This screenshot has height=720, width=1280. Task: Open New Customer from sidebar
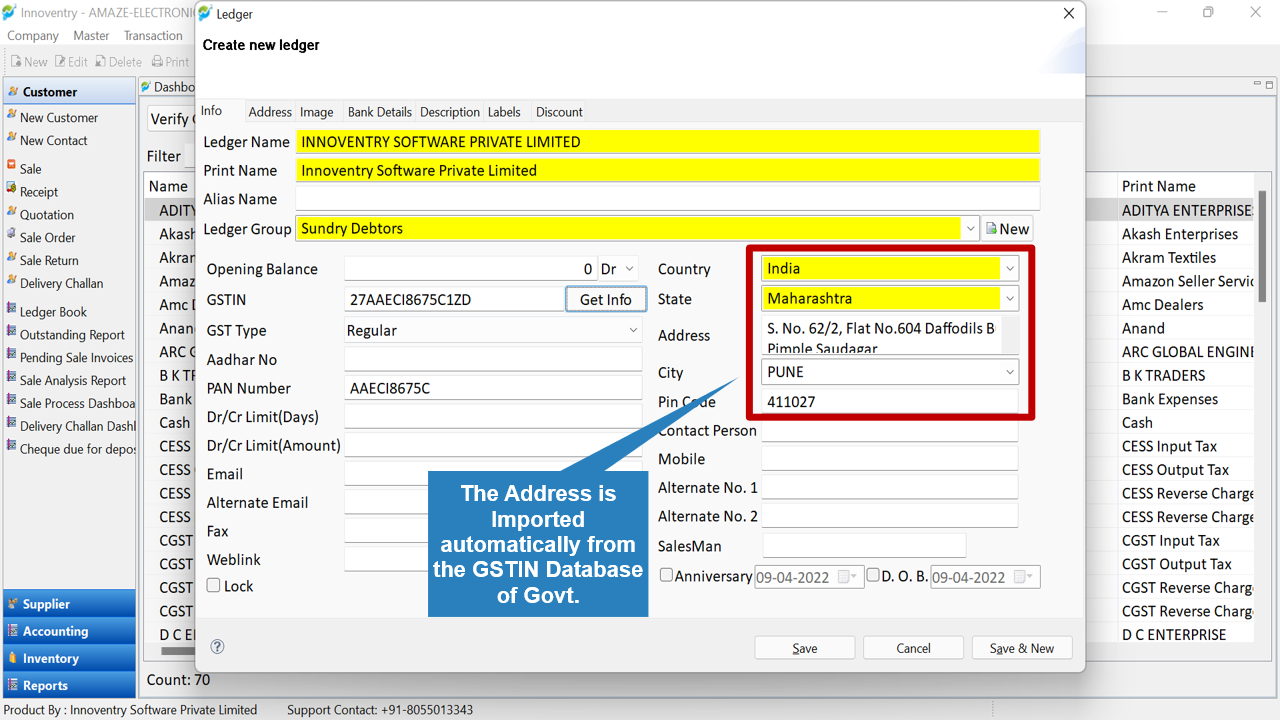pyautogui.click(x=58, y=117)
